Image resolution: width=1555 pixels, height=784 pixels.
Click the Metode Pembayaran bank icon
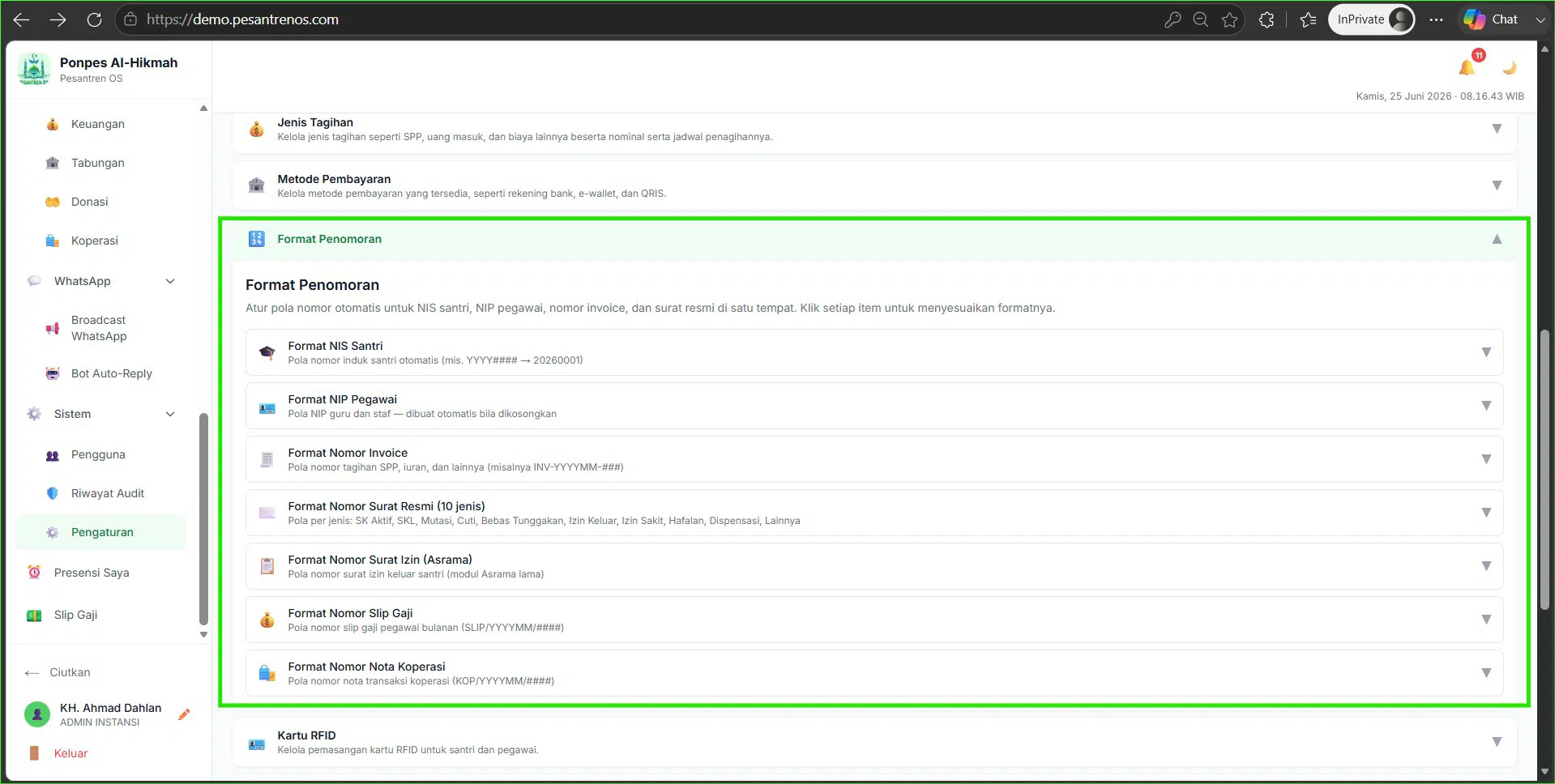256,185
